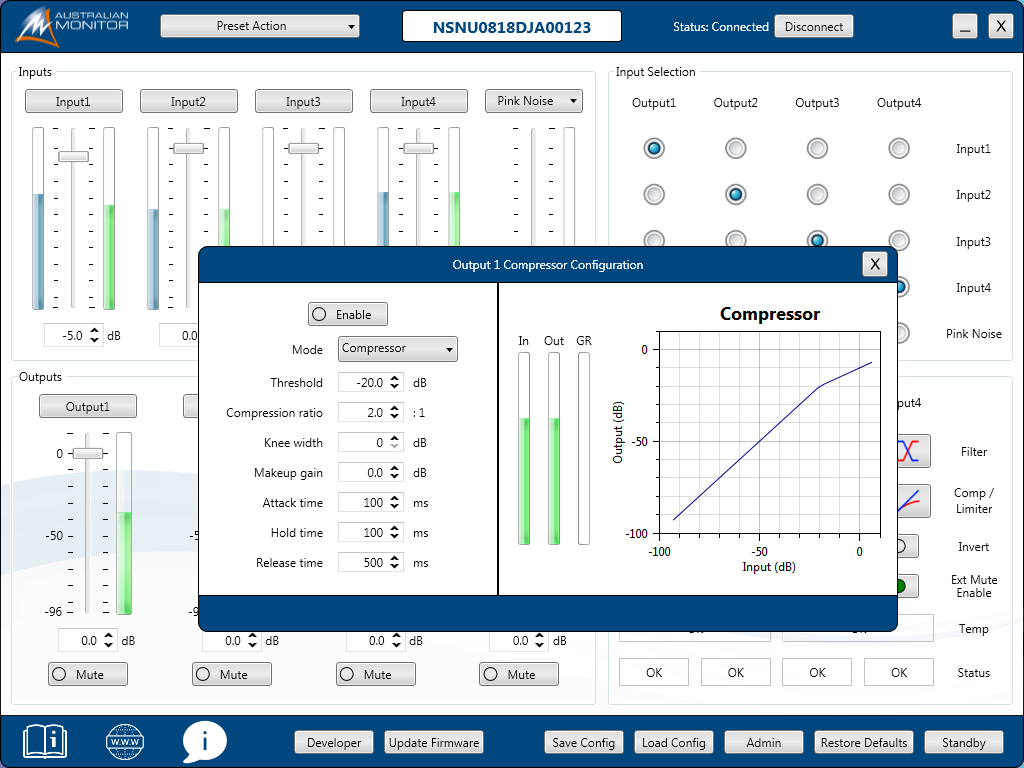Viewport: 1024px width, 768px height.
Task: Click the Threshold value input field
Action: click(x=362, y=383)
